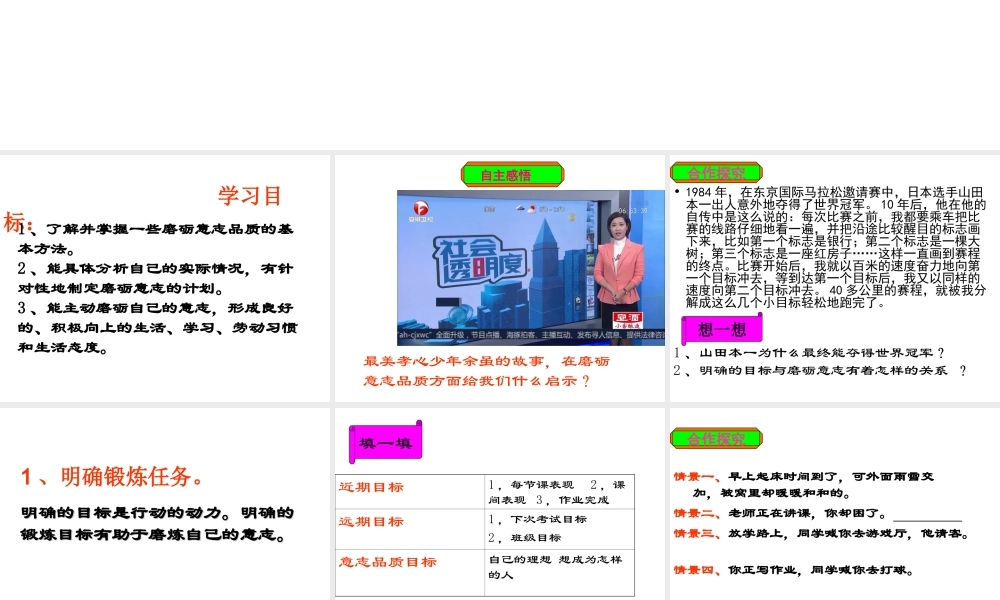This screenshot has height=600, width=1000.
Task: Click learning objective 3 about 形成良好的生活习惯
Action: (158, 327)
